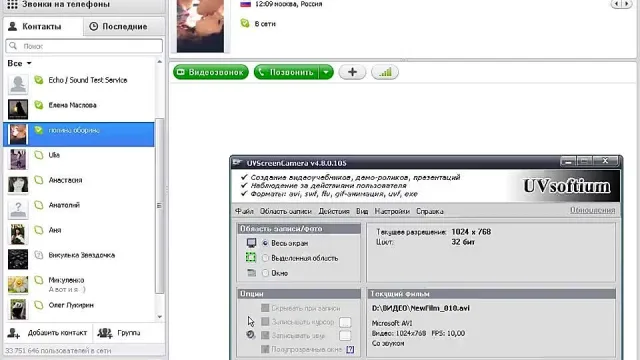This screenshot has width=640, height=360.
Task: Click Аня's avatar picture
Action: coord(18,234)
